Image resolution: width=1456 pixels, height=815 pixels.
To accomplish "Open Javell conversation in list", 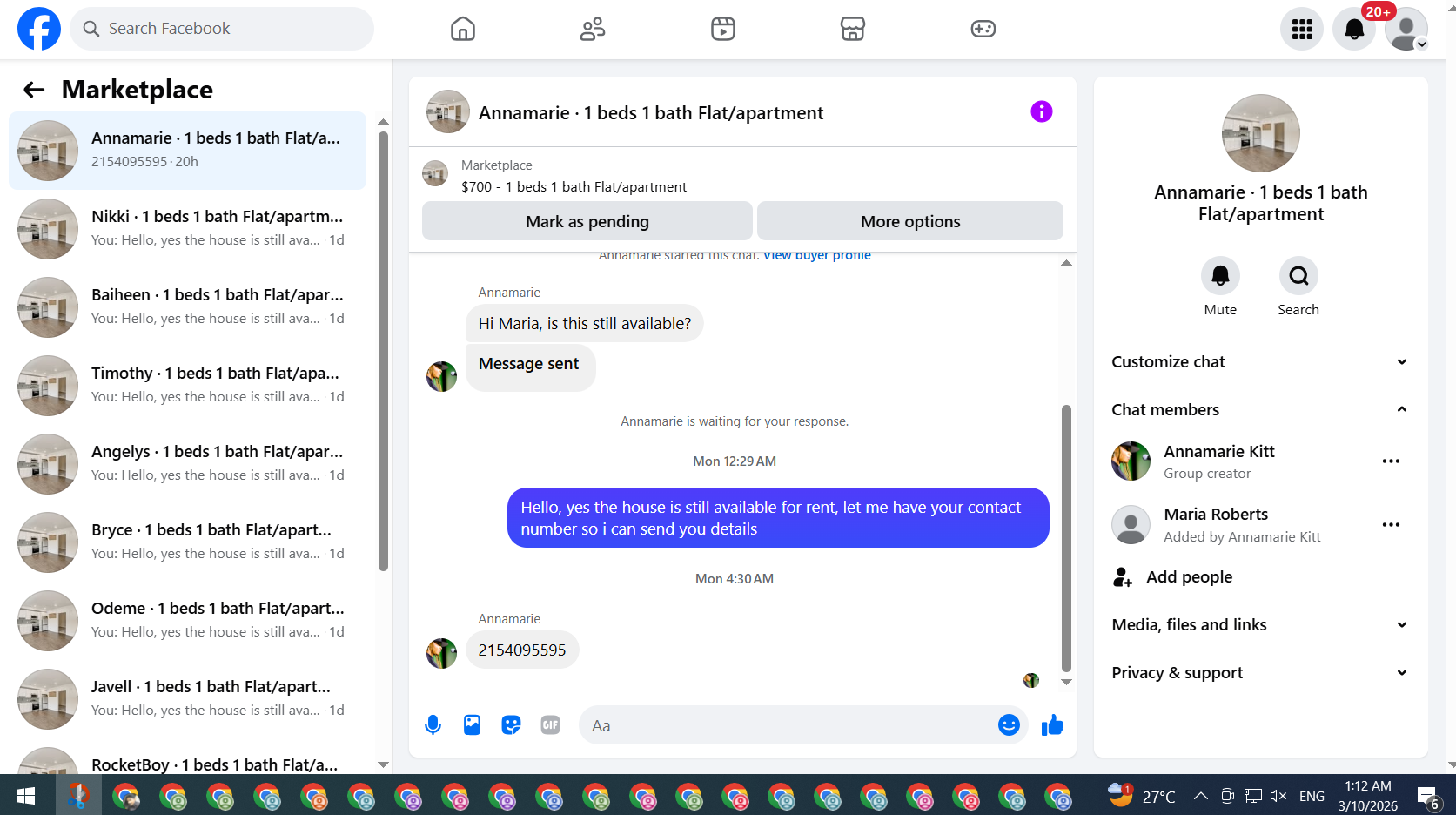I will pos(187,699).
